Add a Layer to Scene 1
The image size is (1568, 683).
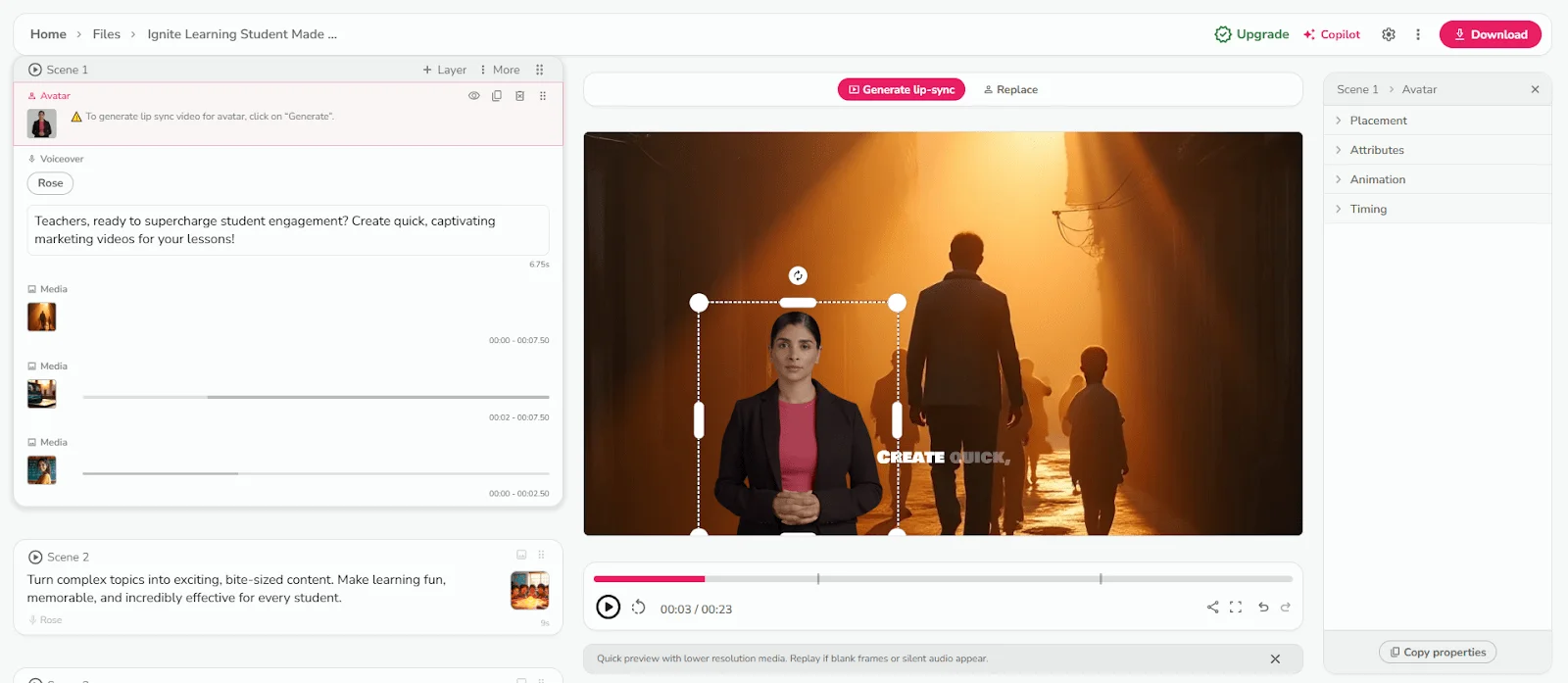point(444,70)
